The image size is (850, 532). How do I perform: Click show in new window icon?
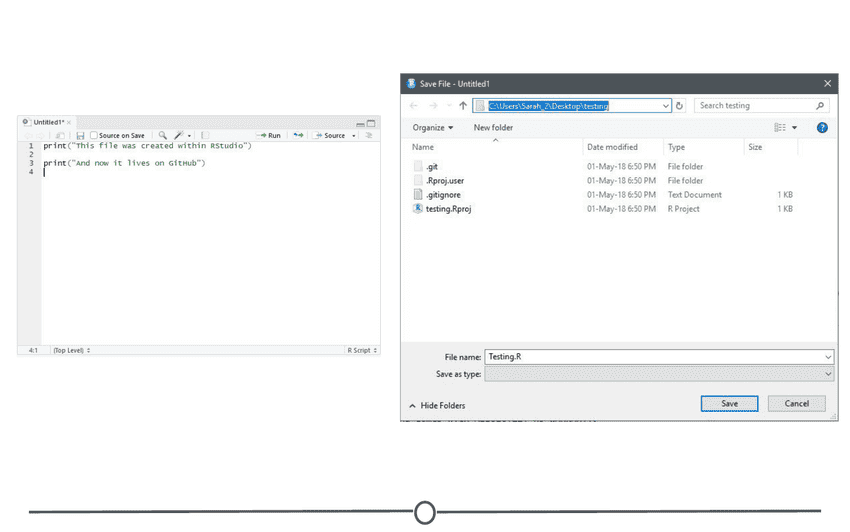pyautogui.click(x=60, y=136)
